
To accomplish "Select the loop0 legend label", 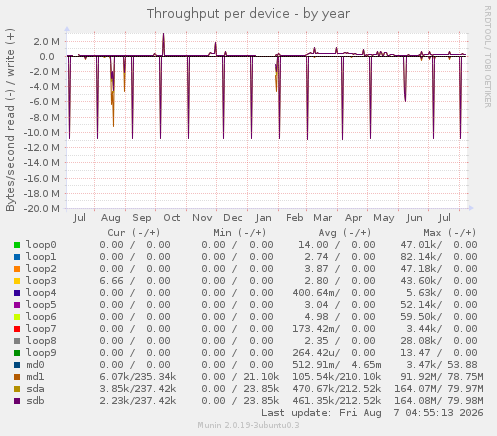I will [x=41, y=245].
